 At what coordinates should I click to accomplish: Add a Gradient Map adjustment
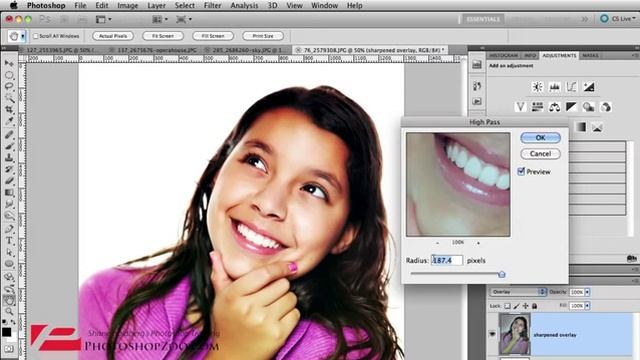(x=581, y=127)
